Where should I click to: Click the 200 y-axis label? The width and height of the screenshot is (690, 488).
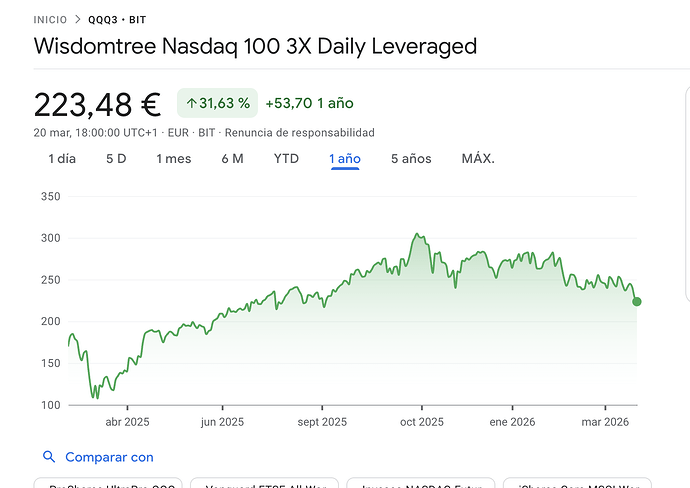(51, 321)
